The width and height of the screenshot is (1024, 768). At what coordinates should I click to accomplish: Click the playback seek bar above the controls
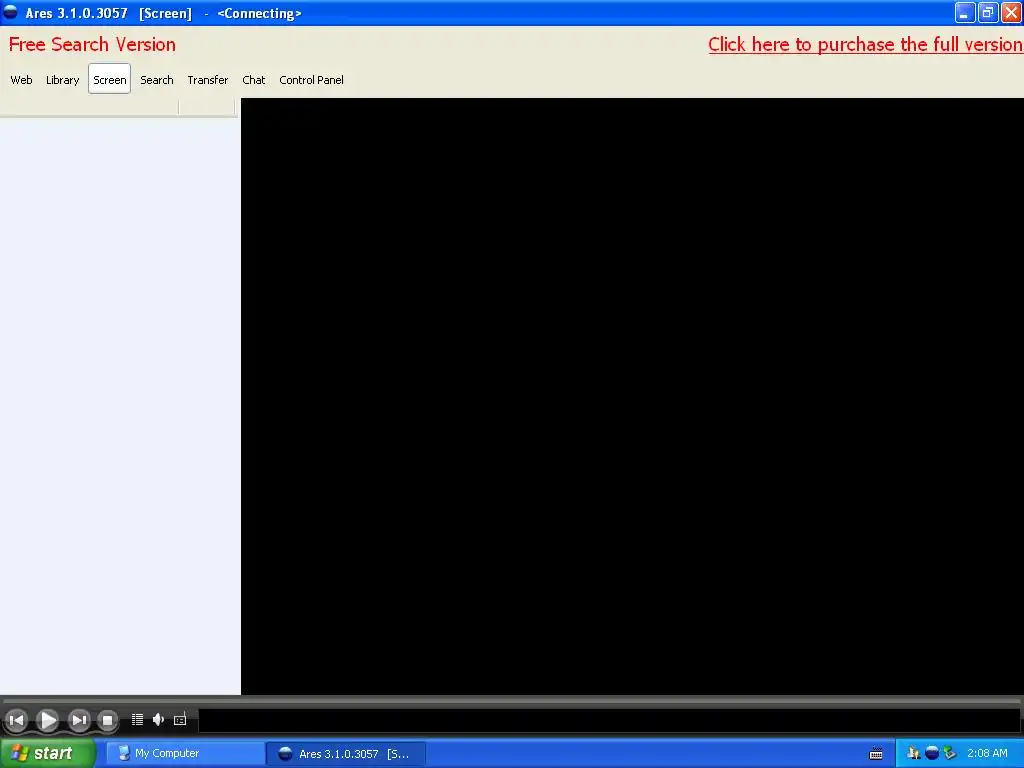click(x=512, y=701)
